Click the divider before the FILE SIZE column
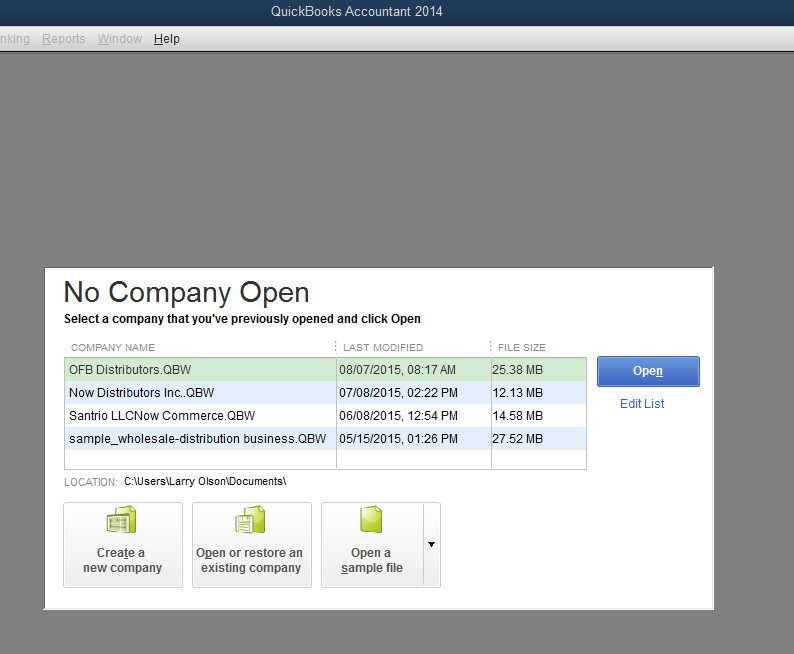794x654 pixels. [x=491, y=347]
